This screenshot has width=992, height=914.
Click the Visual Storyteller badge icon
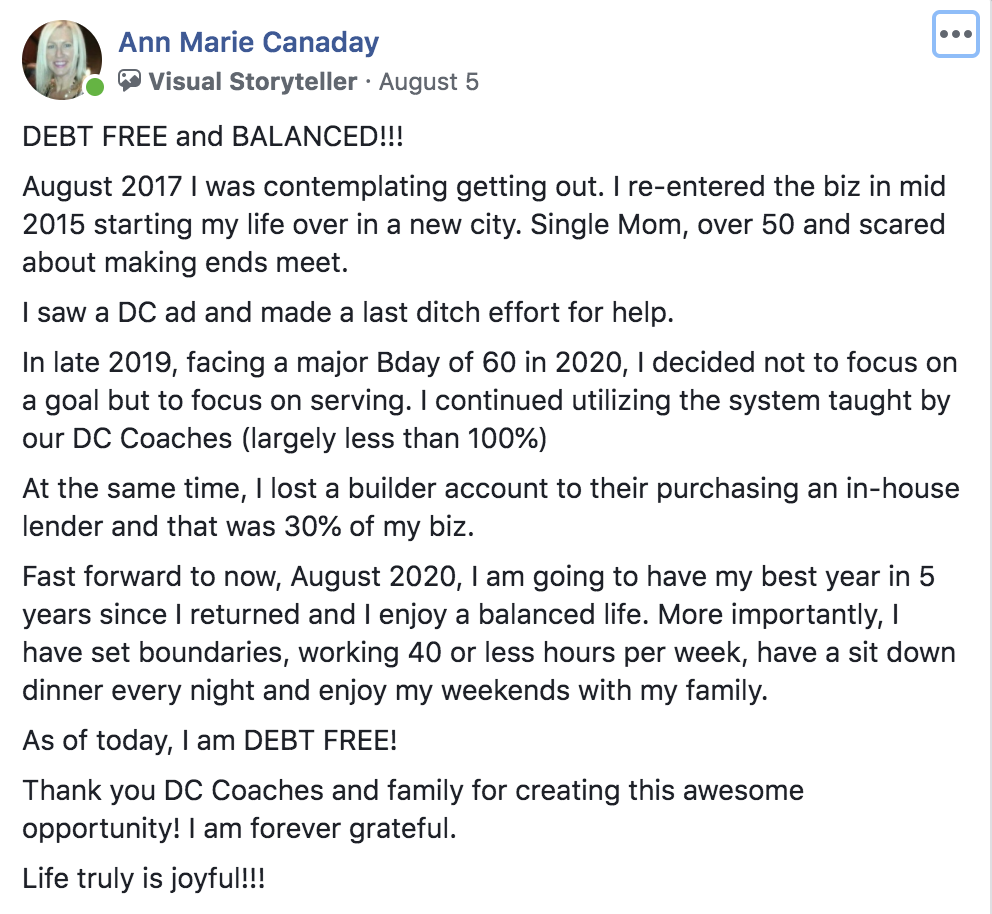(x=130, y=82)
